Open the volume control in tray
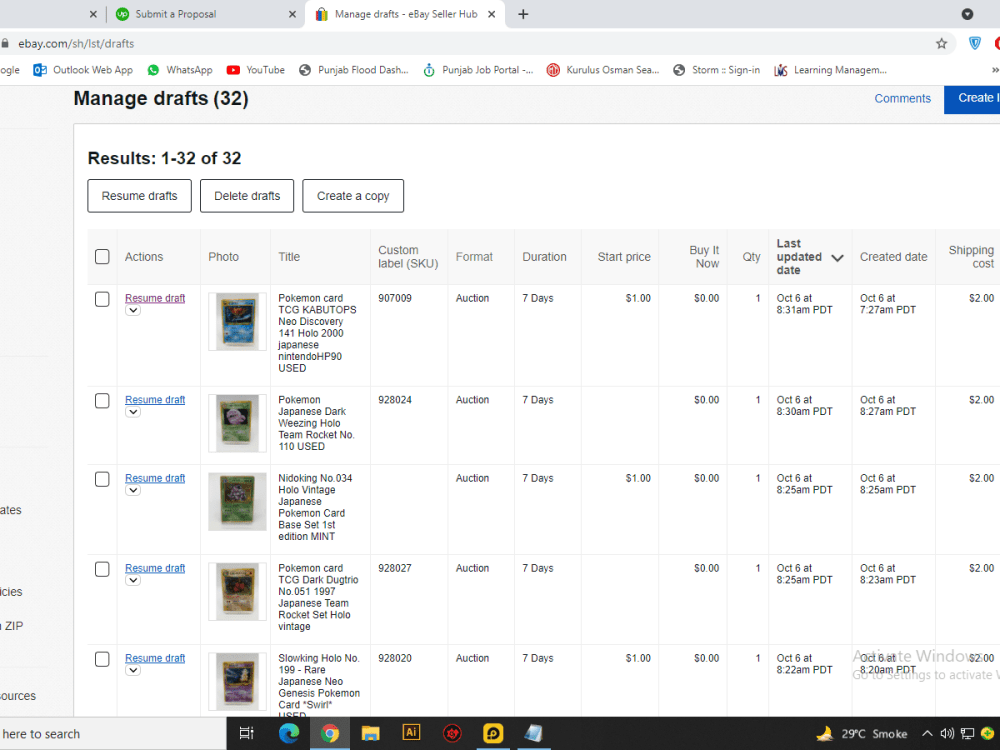Image resolution: width=1000 pixels, height=750 pixels. coord(947,733)
